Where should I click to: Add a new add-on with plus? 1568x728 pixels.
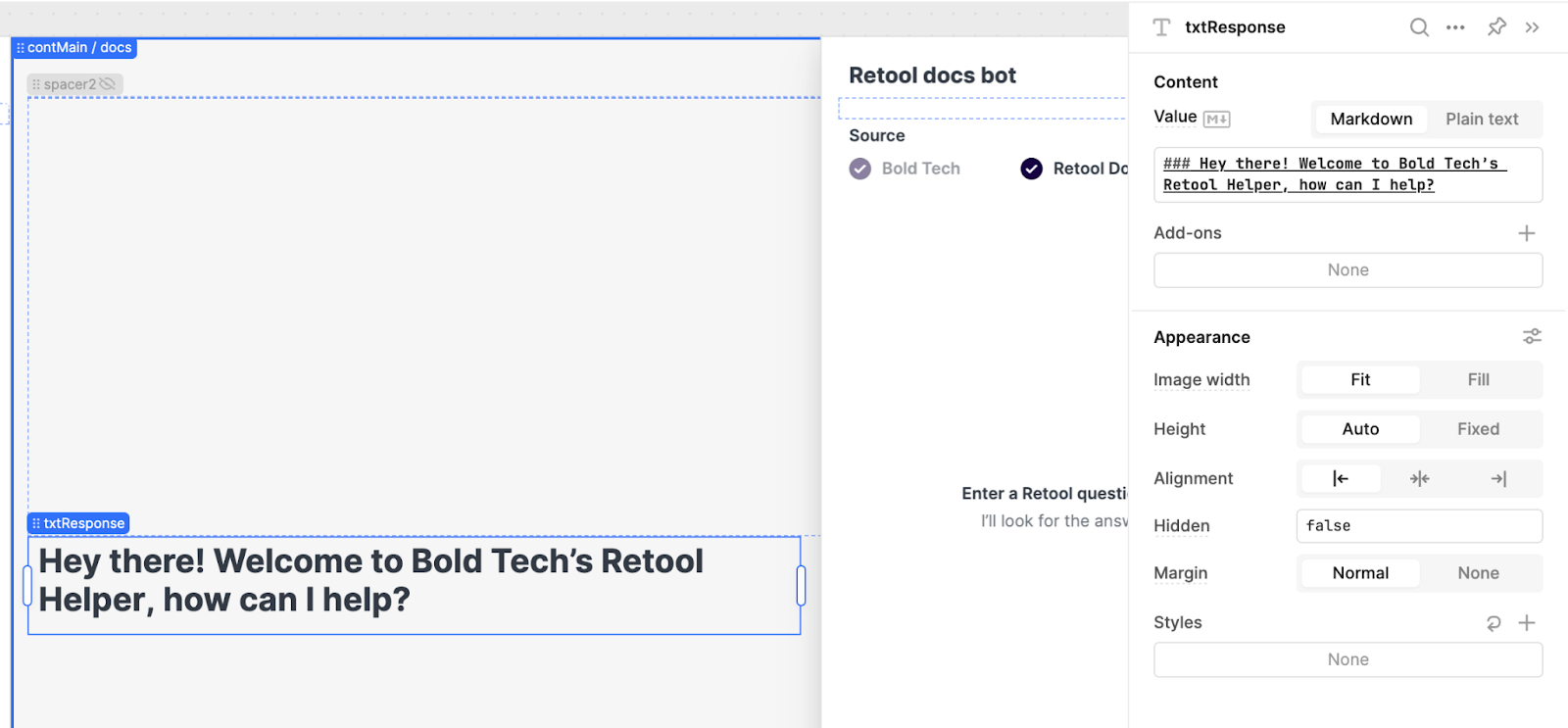tap(1526, 233)
